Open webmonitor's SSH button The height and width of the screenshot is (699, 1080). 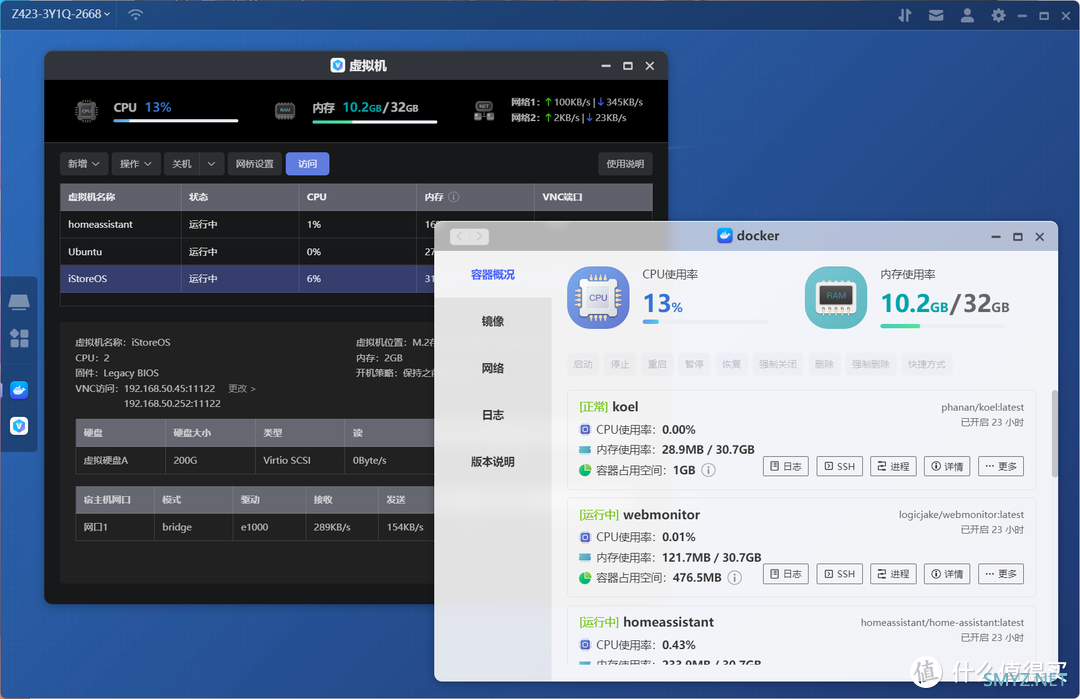coord(840,574)
